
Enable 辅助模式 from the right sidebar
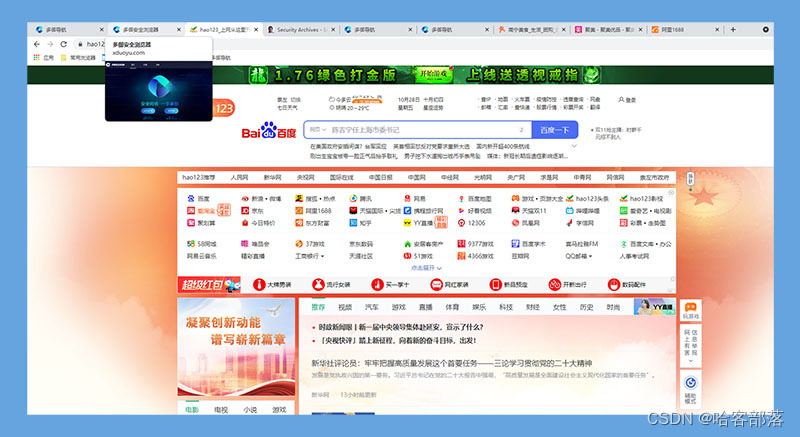[x=690, y=390]
